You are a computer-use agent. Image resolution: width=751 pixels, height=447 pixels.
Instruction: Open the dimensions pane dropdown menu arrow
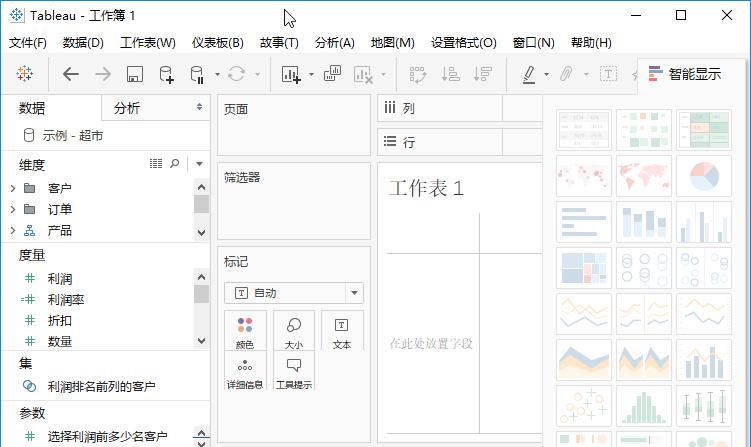[199, 164]
